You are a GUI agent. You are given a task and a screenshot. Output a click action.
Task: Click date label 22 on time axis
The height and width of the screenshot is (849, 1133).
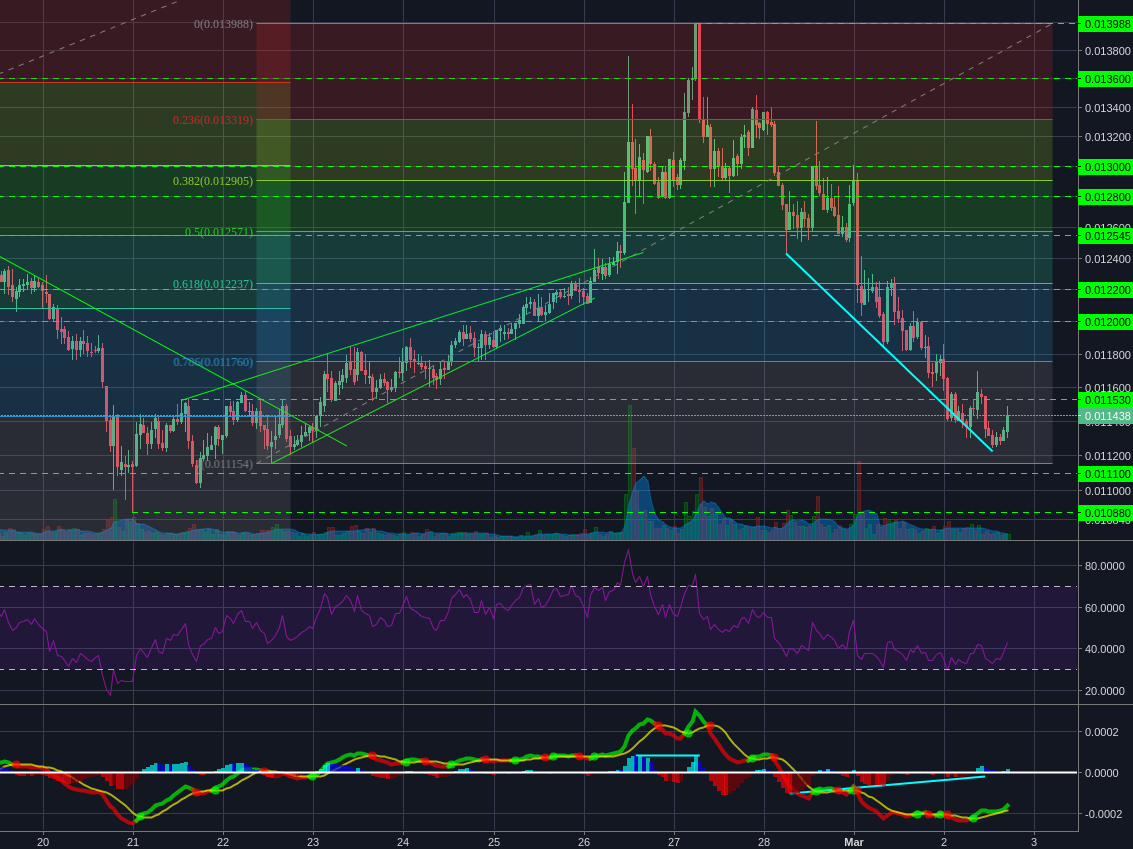click(x=223, y=842)
